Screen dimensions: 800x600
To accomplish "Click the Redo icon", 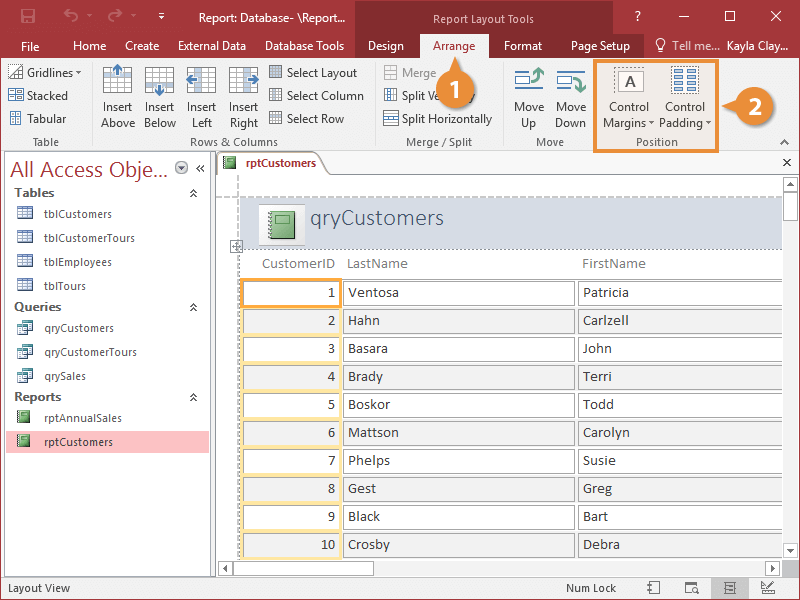I will tap(115, 16).
